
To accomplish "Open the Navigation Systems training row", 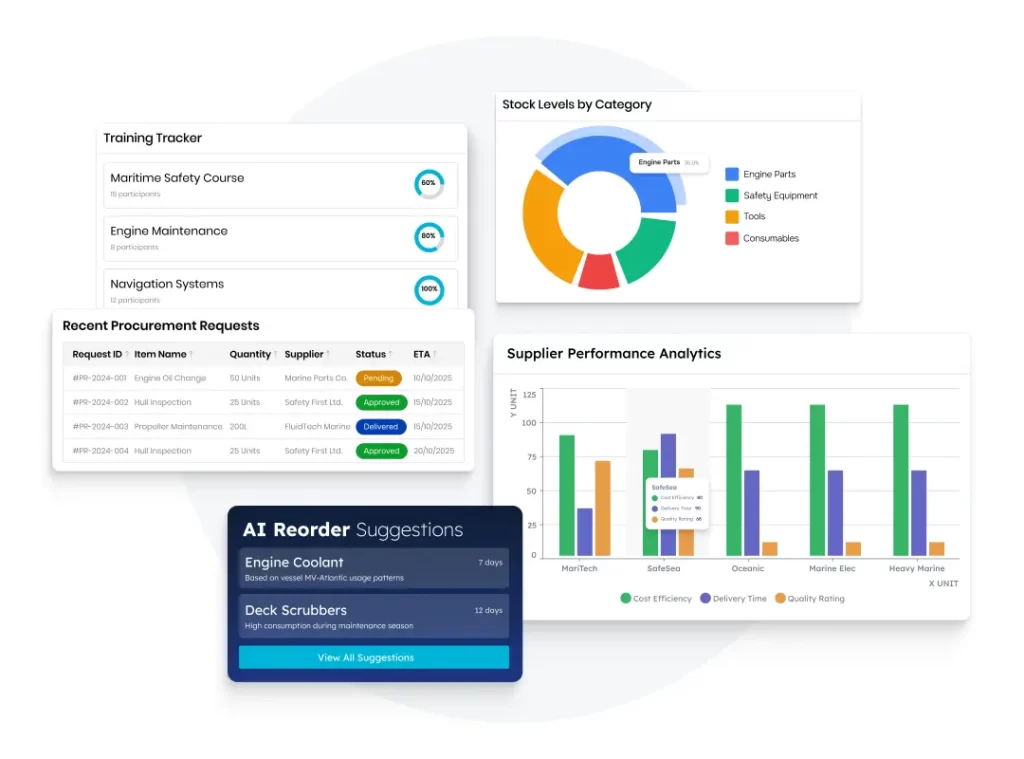I will pos(280,289).
